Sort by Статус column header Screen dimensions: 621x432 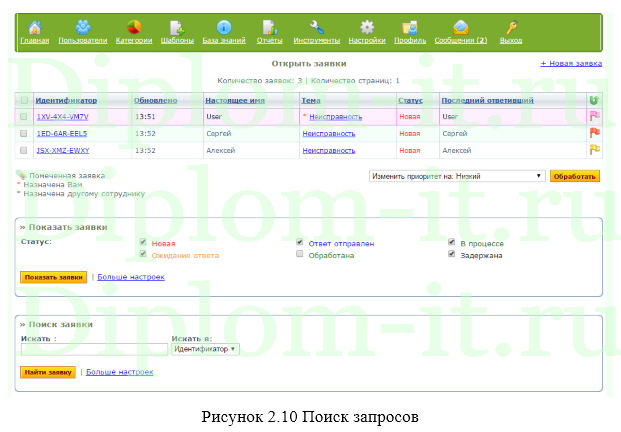[x=410, y=100]
